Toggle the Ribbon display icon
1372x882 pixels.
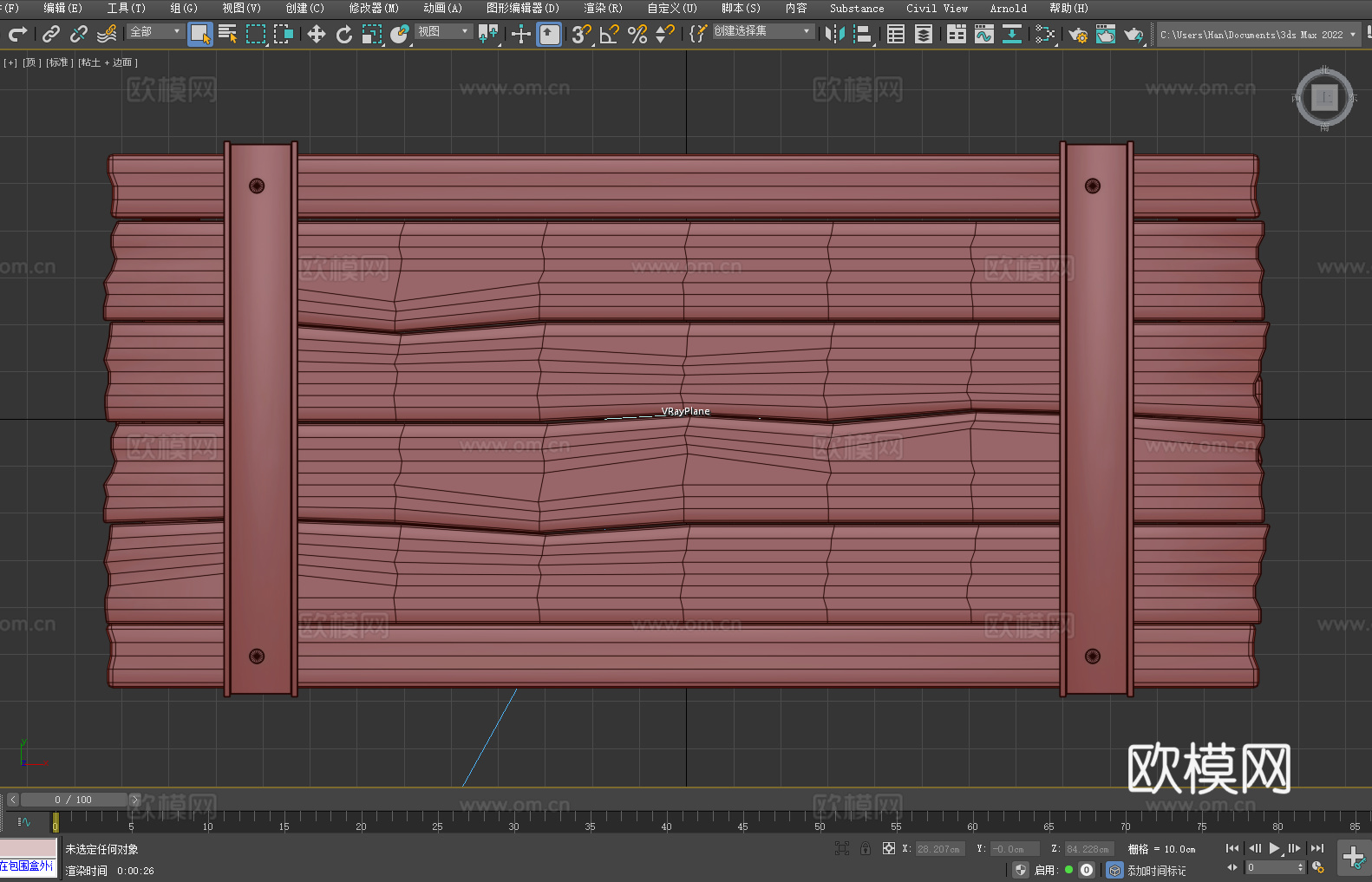(957, 34)
